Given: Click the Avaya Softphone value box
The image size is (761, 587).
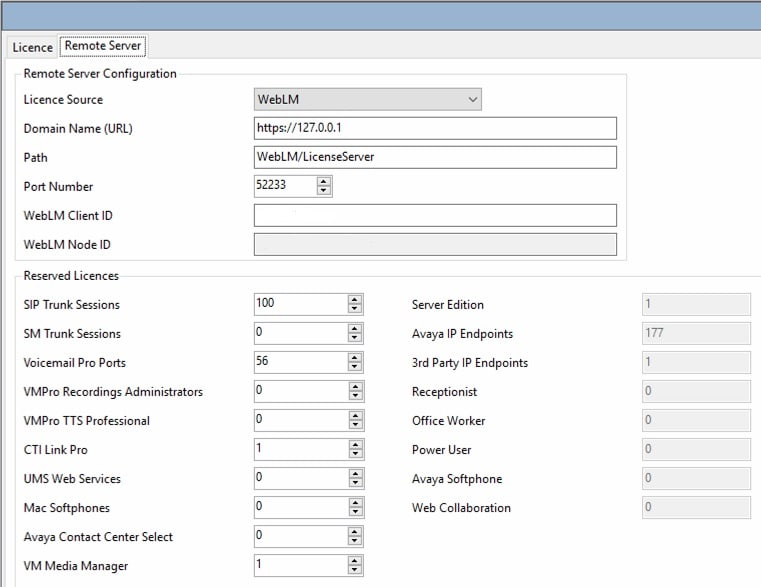Looking at the screenshot, I should point(696,478).
